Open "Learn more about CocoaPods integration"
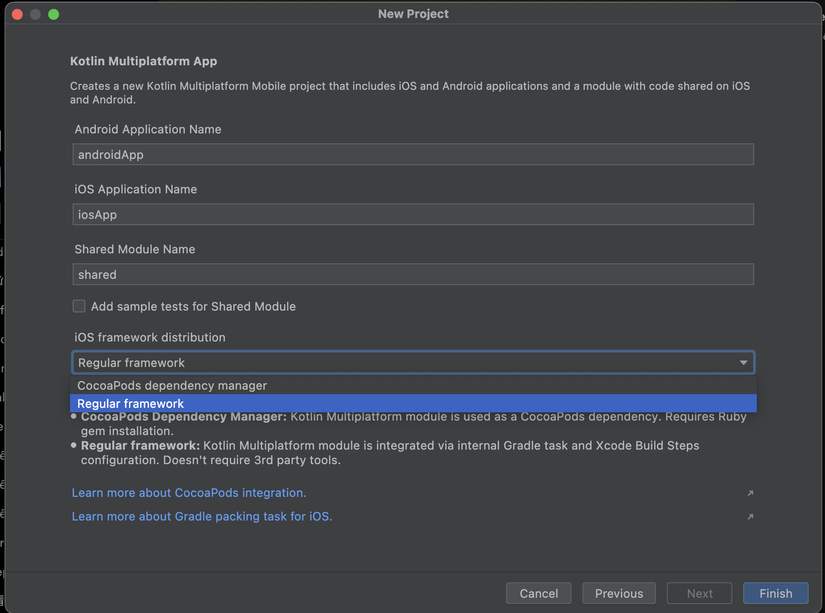825x613 pixels. coord(189,492)
